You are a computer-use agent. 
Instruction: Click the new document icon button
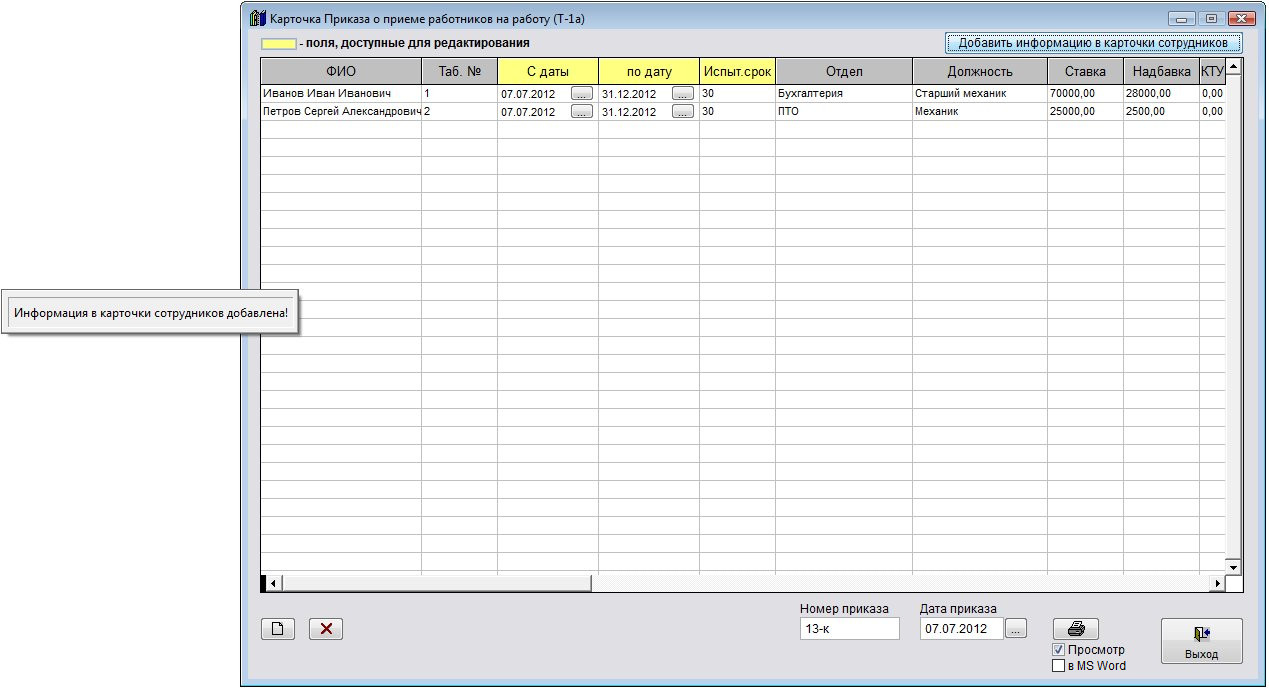tap(278, 629)
